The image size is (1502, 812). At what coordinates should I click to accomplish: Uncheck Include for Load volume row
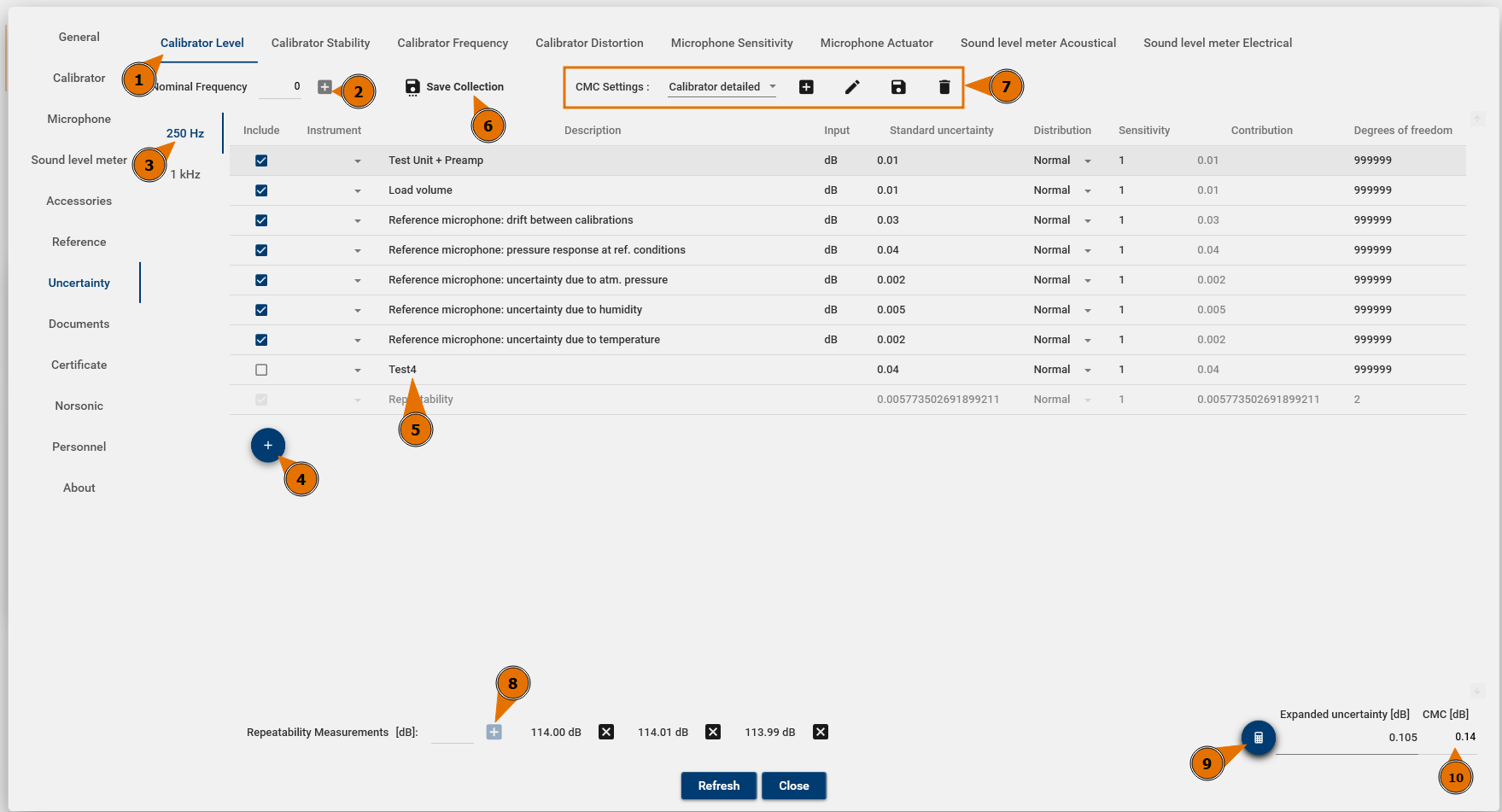(261, 190)
